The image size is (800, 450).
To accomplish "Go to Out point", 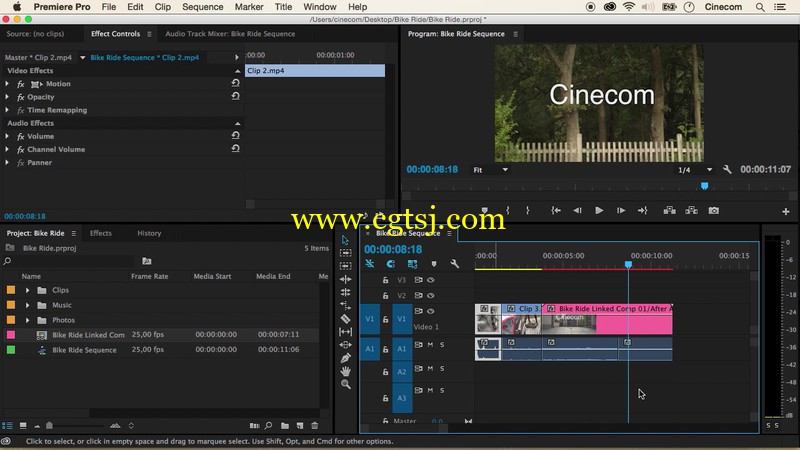I will (x=642, y=210).
